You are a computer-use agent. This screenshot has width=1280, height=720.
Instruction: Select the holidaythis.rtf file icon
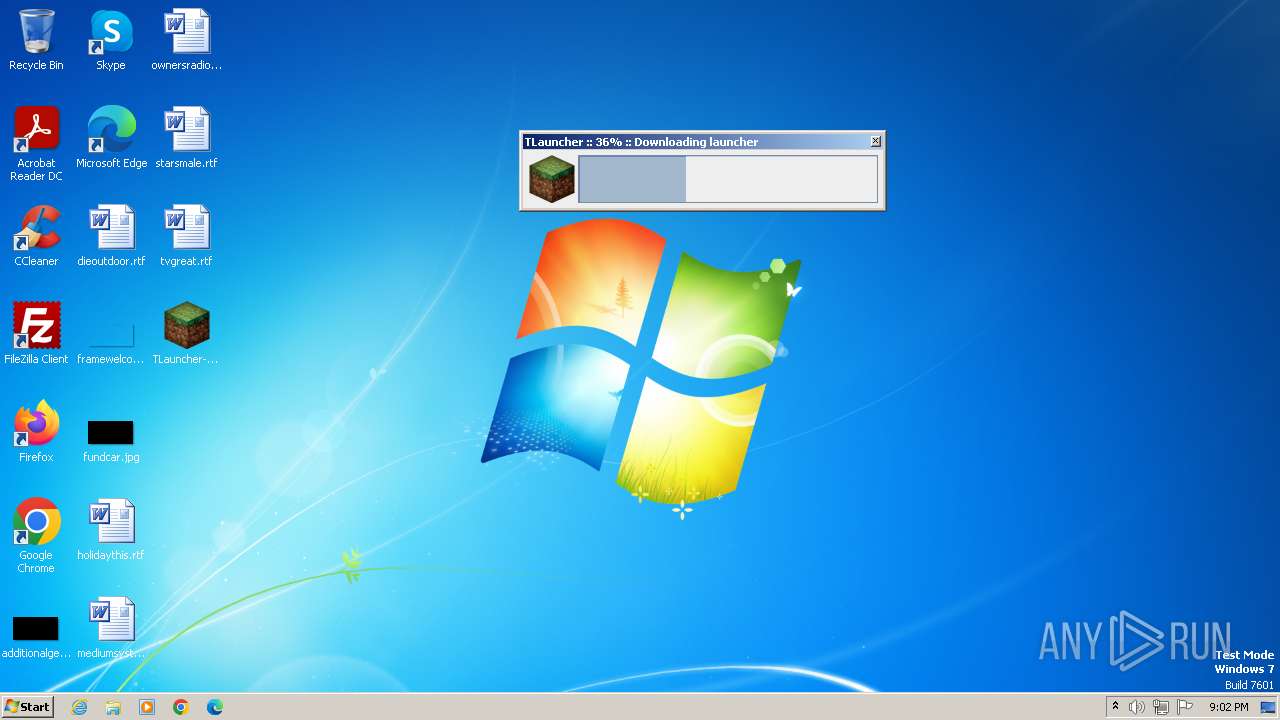coord(111,530)
